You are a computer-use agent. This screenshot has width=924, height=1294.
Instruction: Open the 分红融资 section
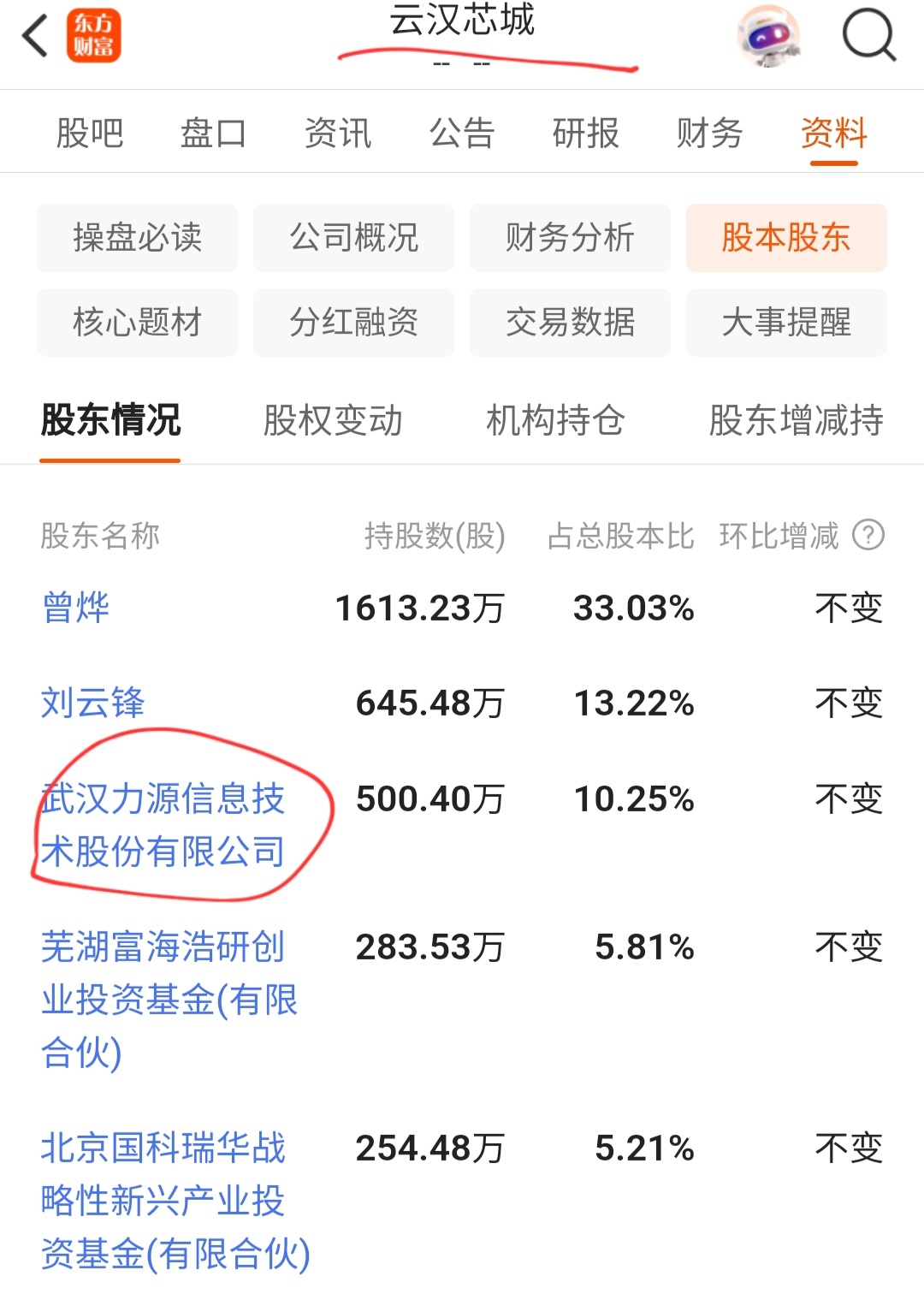pyautogui.click(x=353, y=323)
